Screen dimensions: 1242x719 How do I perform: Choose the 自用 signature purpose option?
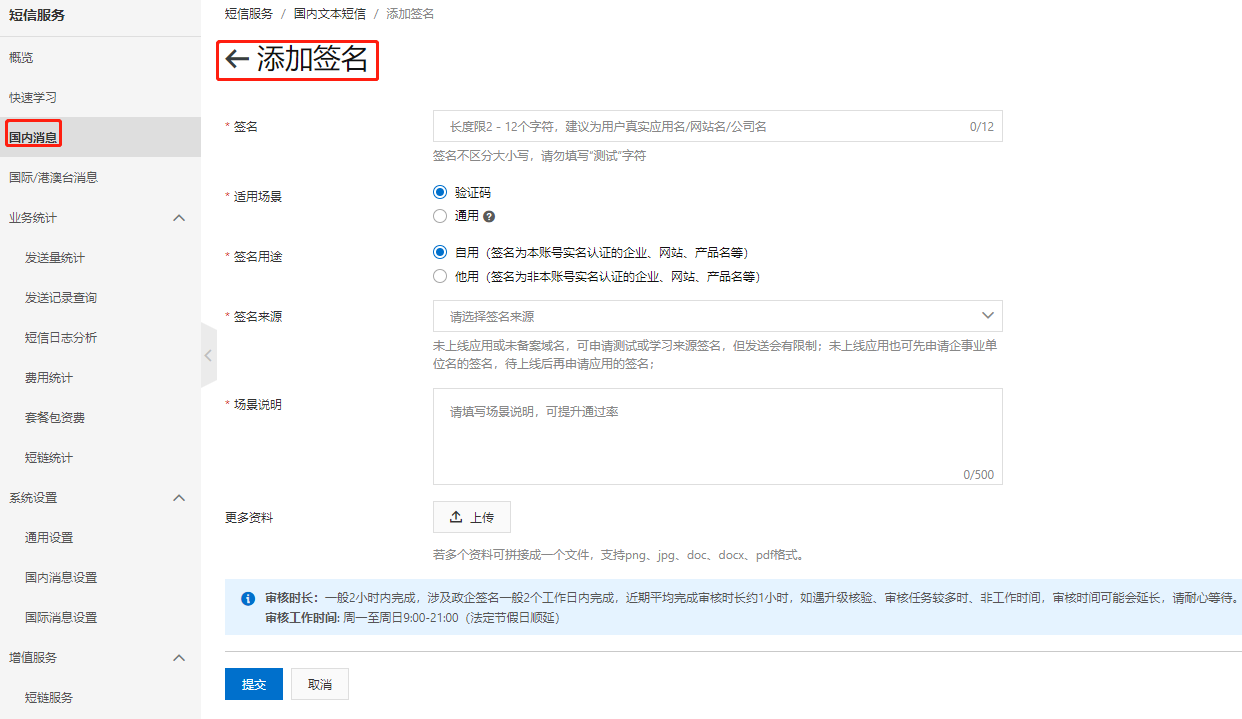pos(440,253)
